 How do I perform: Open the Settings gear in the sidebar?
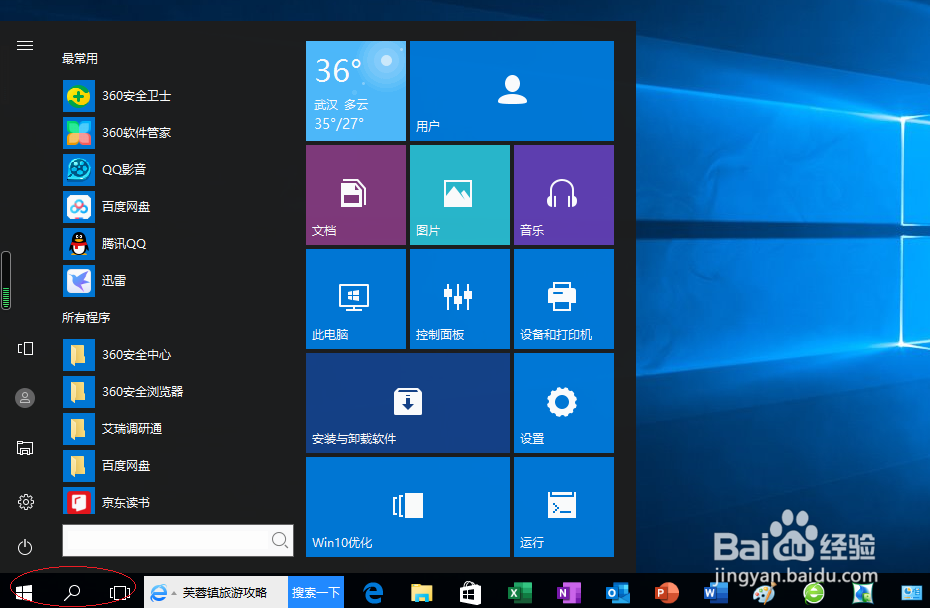24,501
